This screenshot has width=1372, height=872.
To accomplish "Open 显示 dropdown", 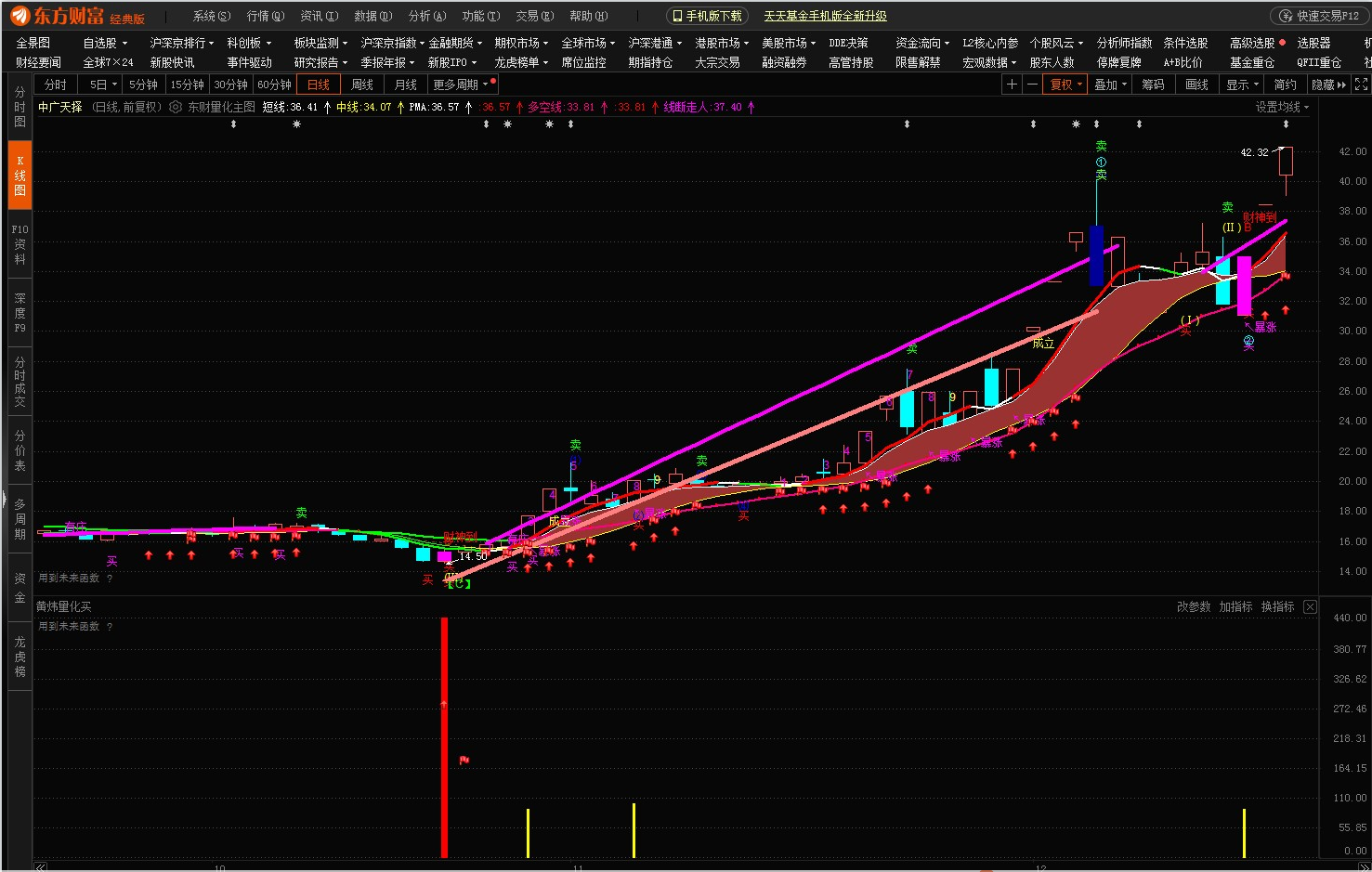I will (x=1241, y=85).
